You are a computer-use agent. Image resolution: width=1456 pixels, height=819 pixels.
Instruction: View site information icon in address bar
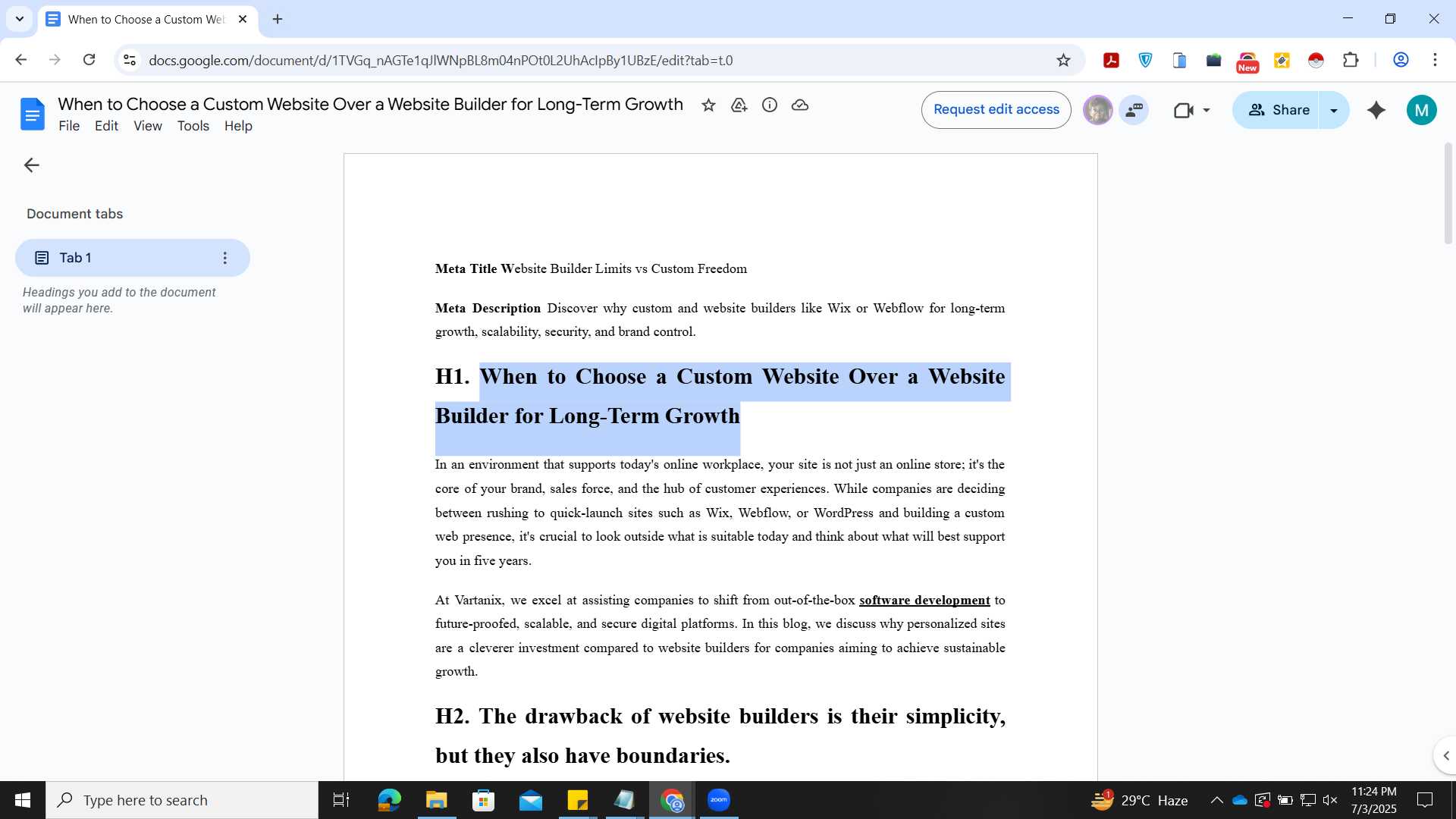(x=130, y=60)
